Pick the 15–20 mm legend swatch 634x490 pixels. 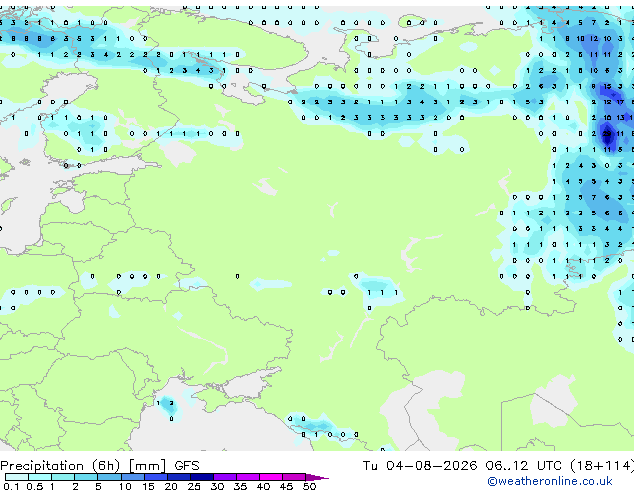155,477
